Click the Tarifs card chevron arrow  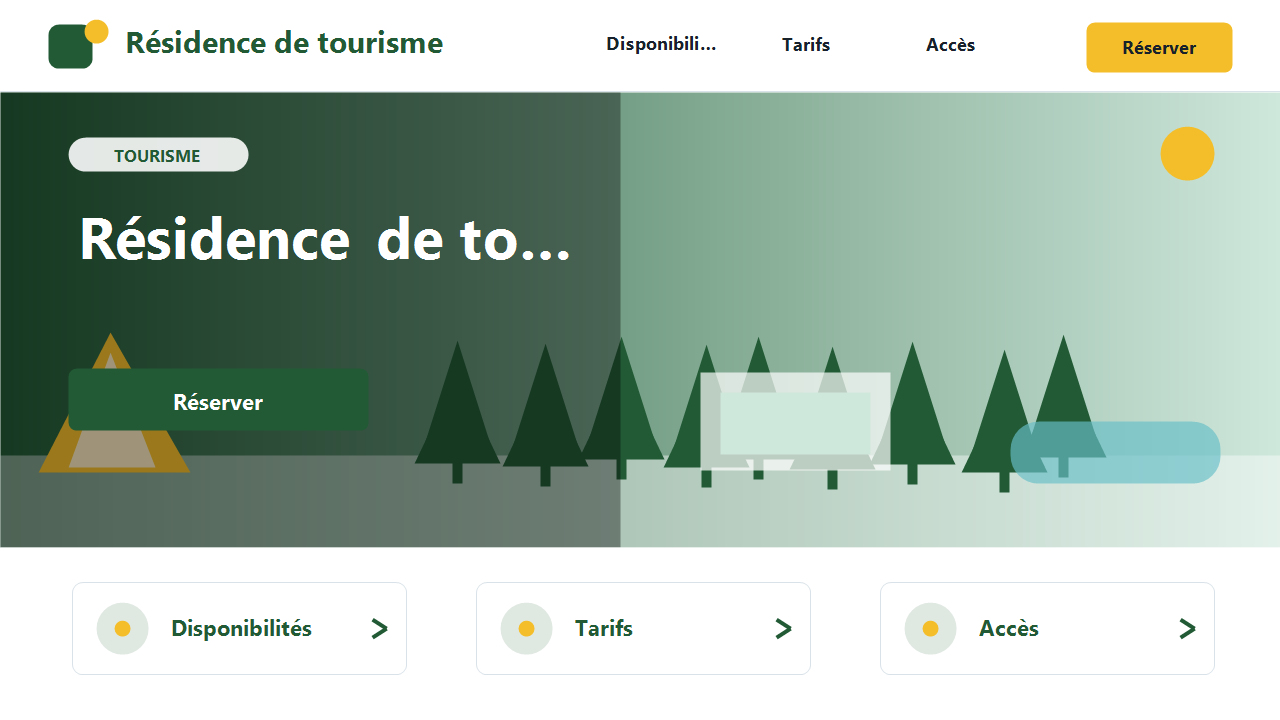[x=783, y=629]
